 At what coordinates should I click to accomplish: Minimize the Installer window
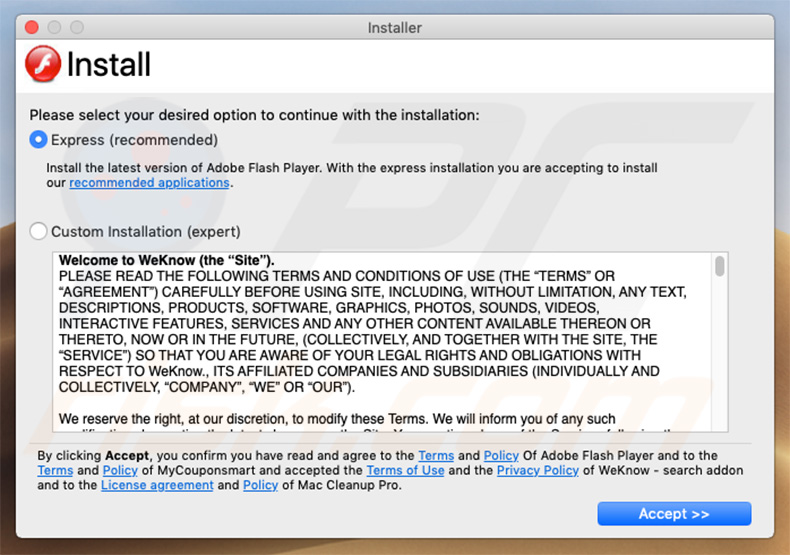click(x=54, y=27)
